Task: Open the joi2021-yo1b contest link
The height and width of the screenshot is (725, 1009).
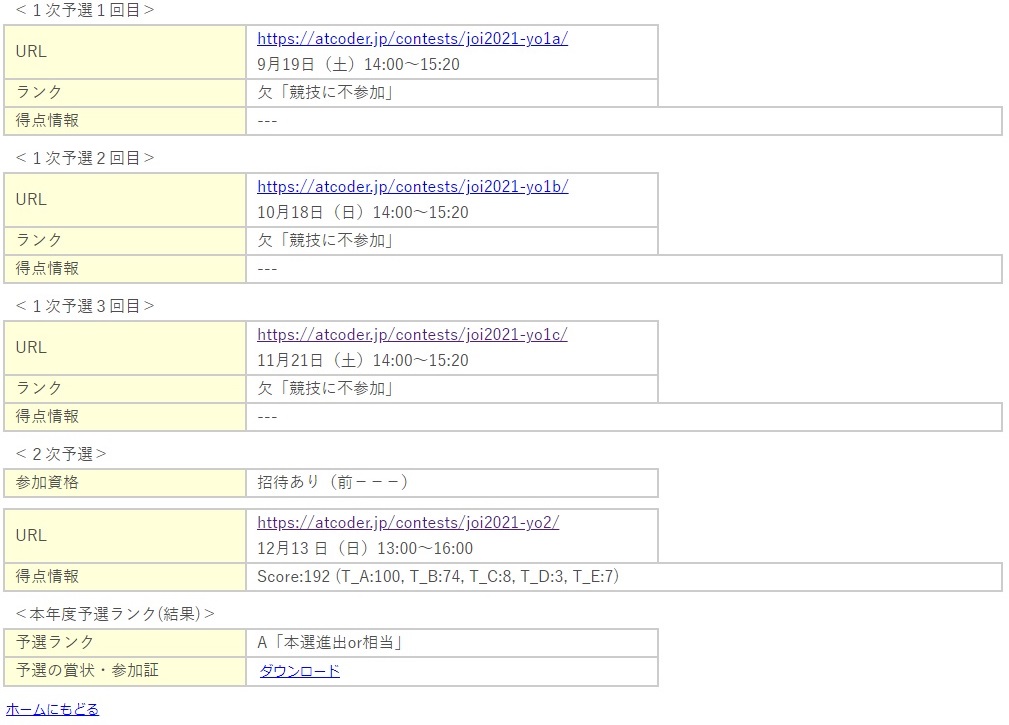Action: (411, 186)
